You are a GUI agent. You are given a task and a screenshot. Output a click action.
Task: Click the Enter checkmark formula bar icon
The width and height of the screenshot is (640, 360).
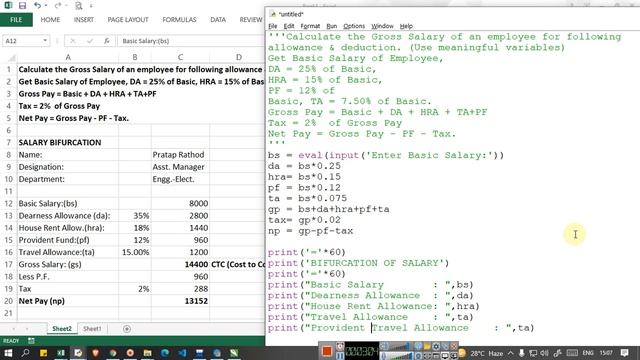point(90,41)
